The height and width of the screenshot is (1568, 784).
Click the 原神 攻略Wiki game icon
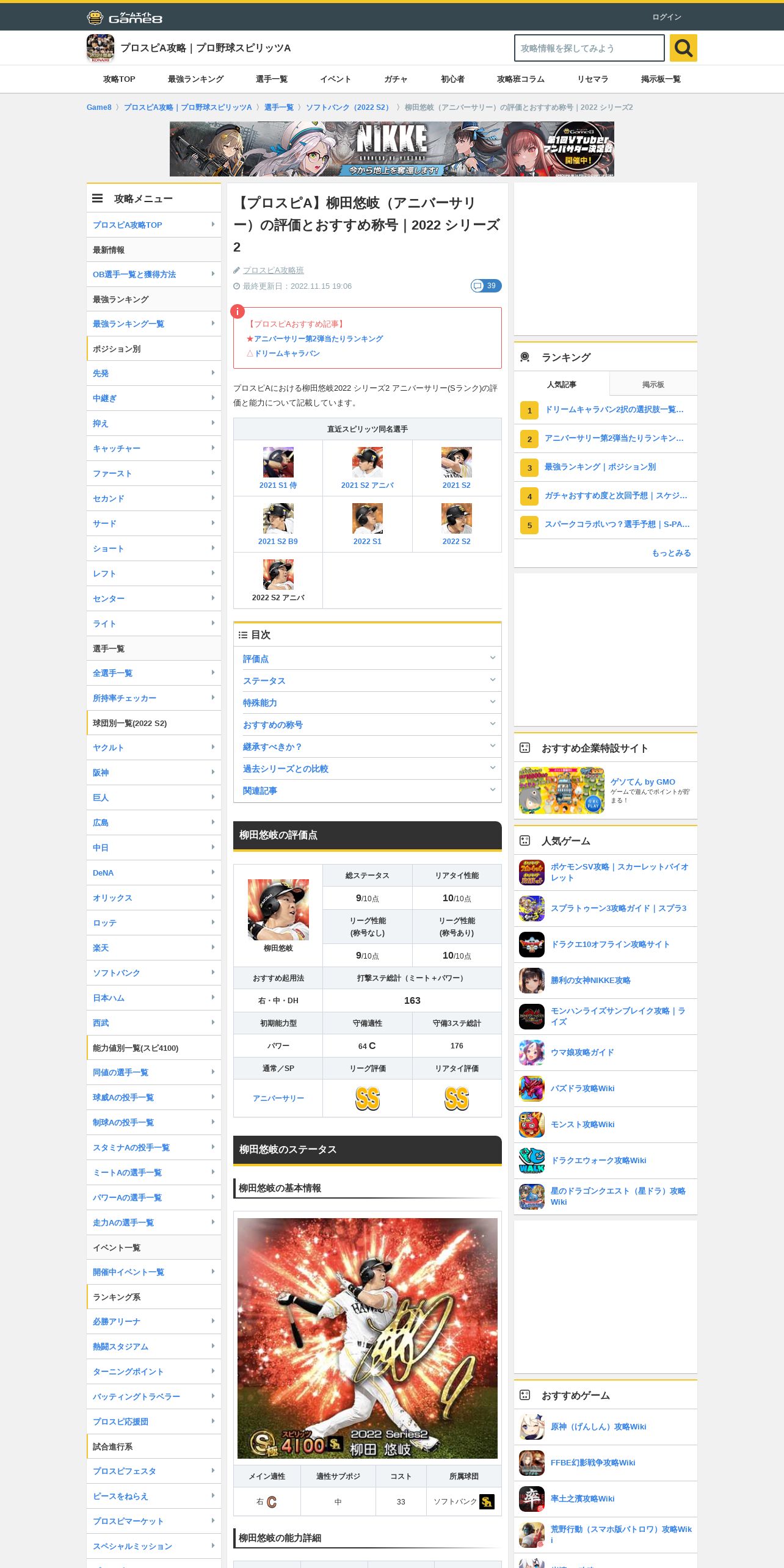tap(532, 1427)
